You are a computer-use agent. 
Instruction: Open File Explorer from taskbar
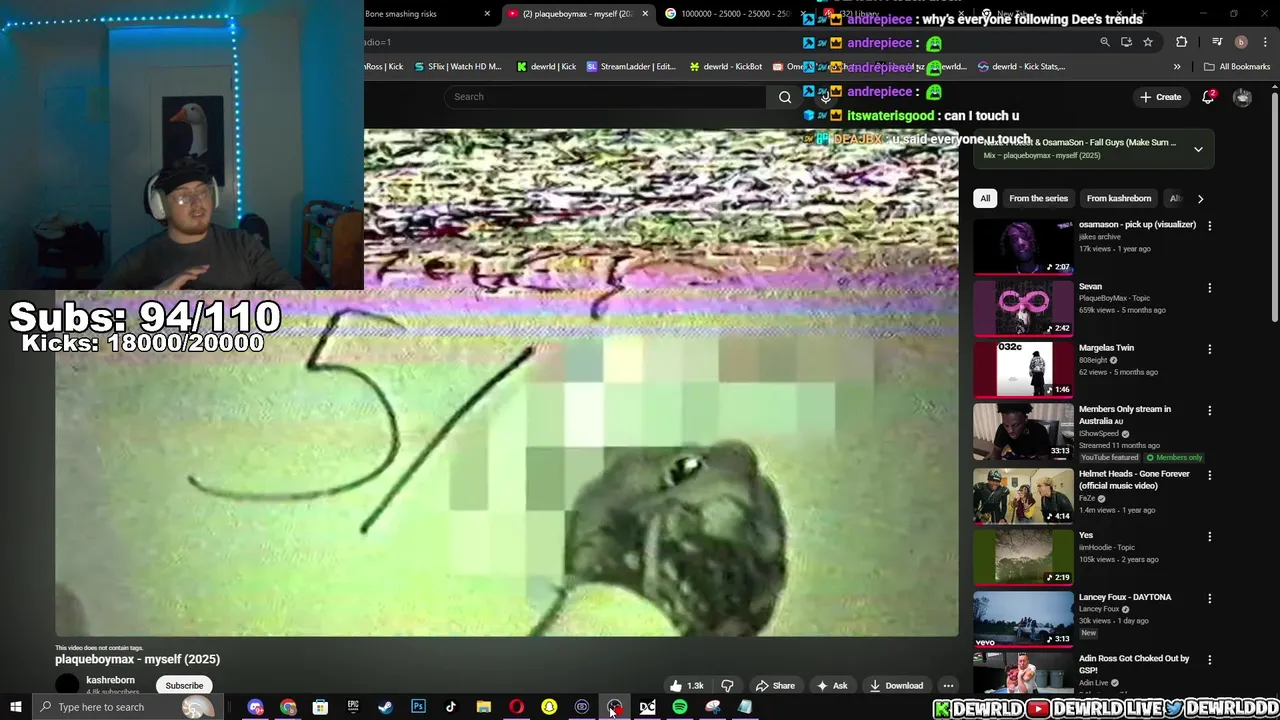[x=483, y=707]
